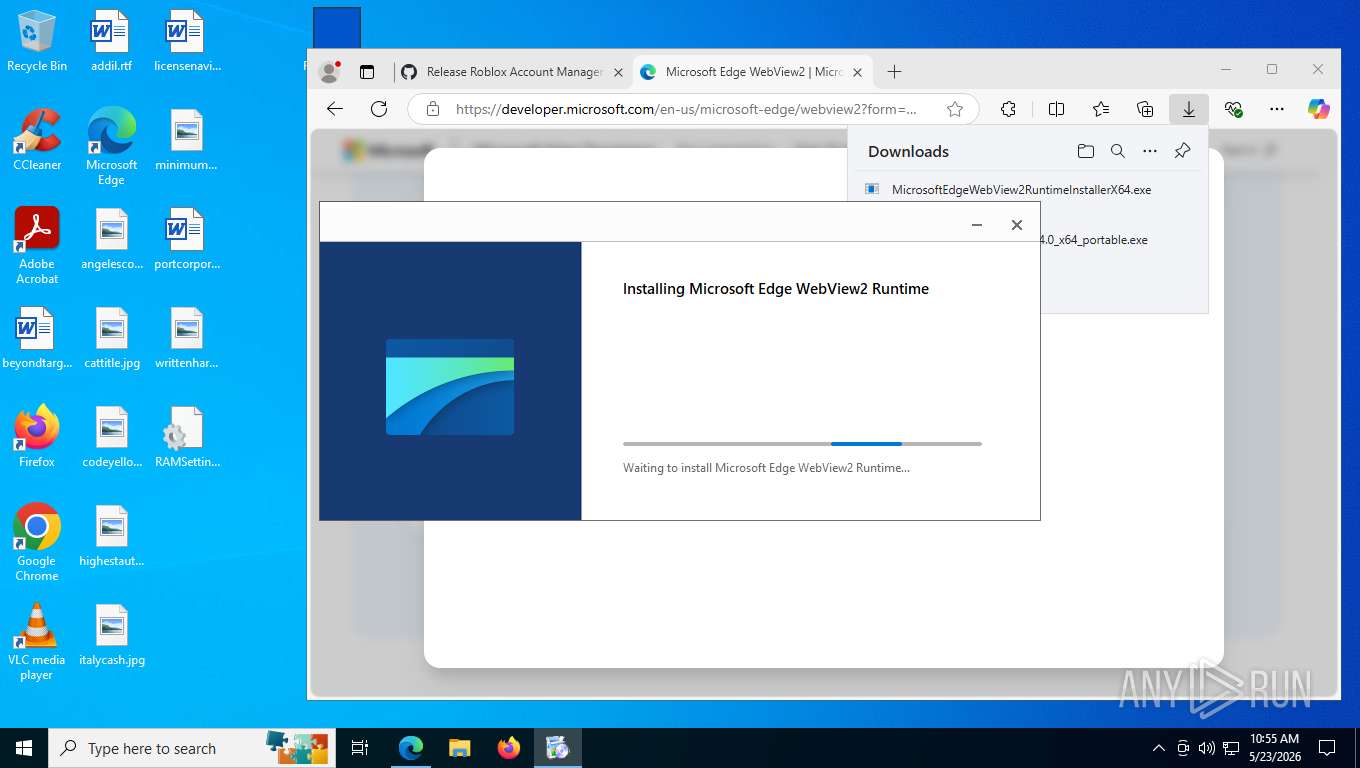Open Browser essentials heart icon
The width and height of the screenshot is (1360, 768).
click(x=1233, y=109)
